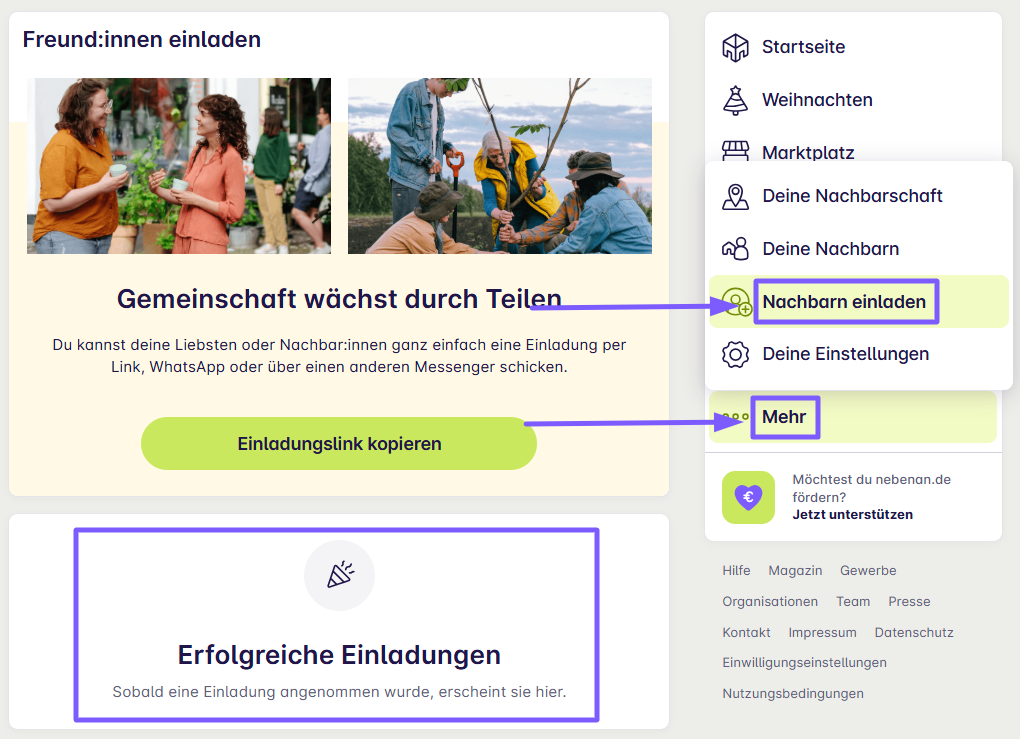The height and width of the screenshot is (739, 1020).
Task: Open the Gewerbe footer link
Action: point(868,571)
